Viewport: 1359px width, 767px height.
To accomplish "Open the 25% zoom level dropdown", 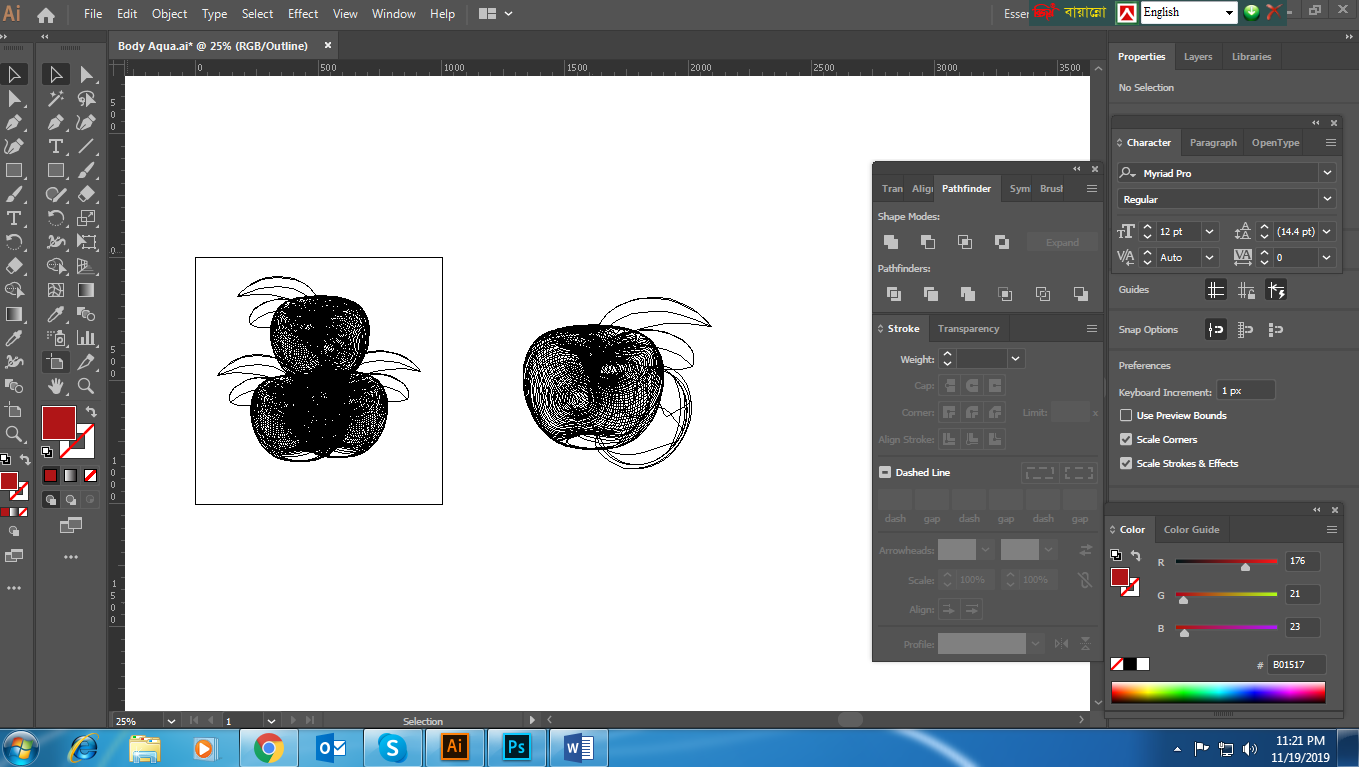I will click(x=170, y=721).
